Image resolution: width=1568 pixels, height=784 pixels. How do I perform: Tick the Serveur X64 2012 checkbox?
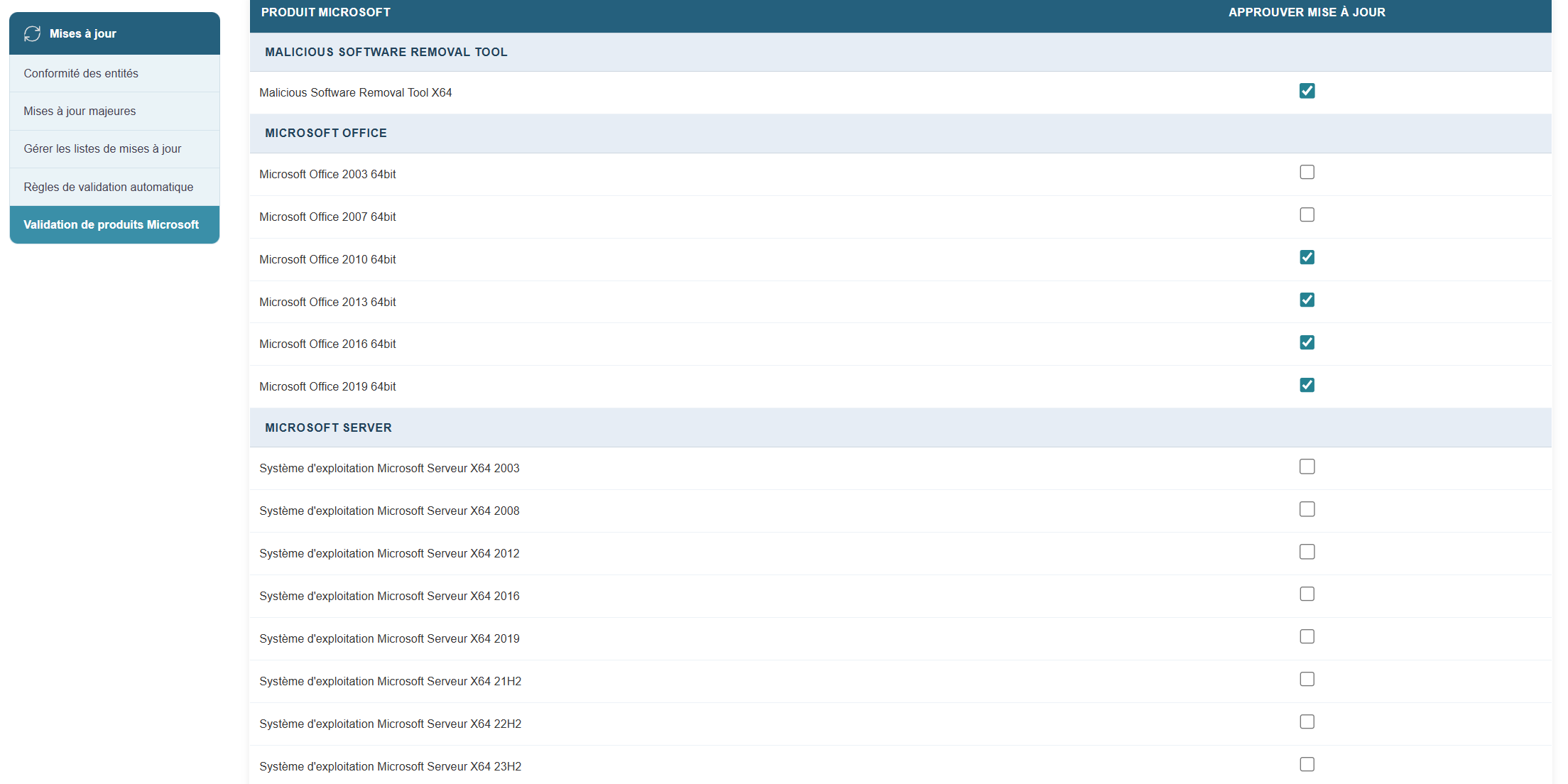(x=1307, y=552)
